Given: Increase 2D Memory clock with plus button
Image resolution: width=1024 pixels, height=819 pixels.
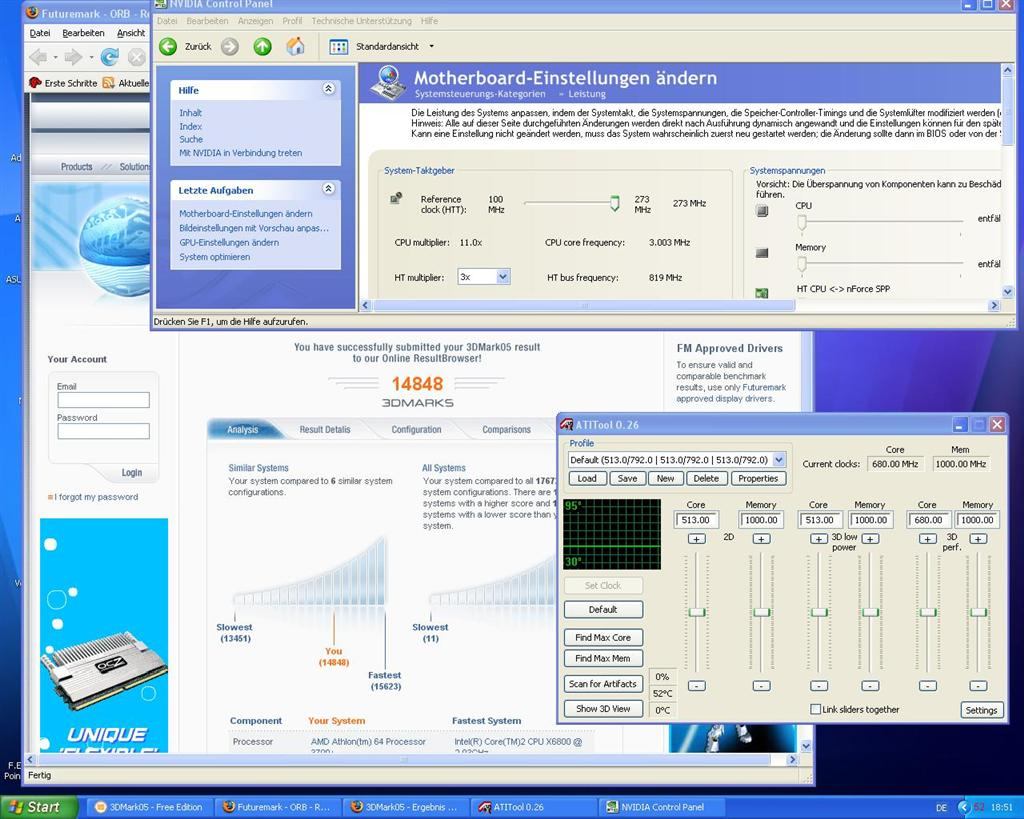Looking at the screenshot, I should point(761,539).
